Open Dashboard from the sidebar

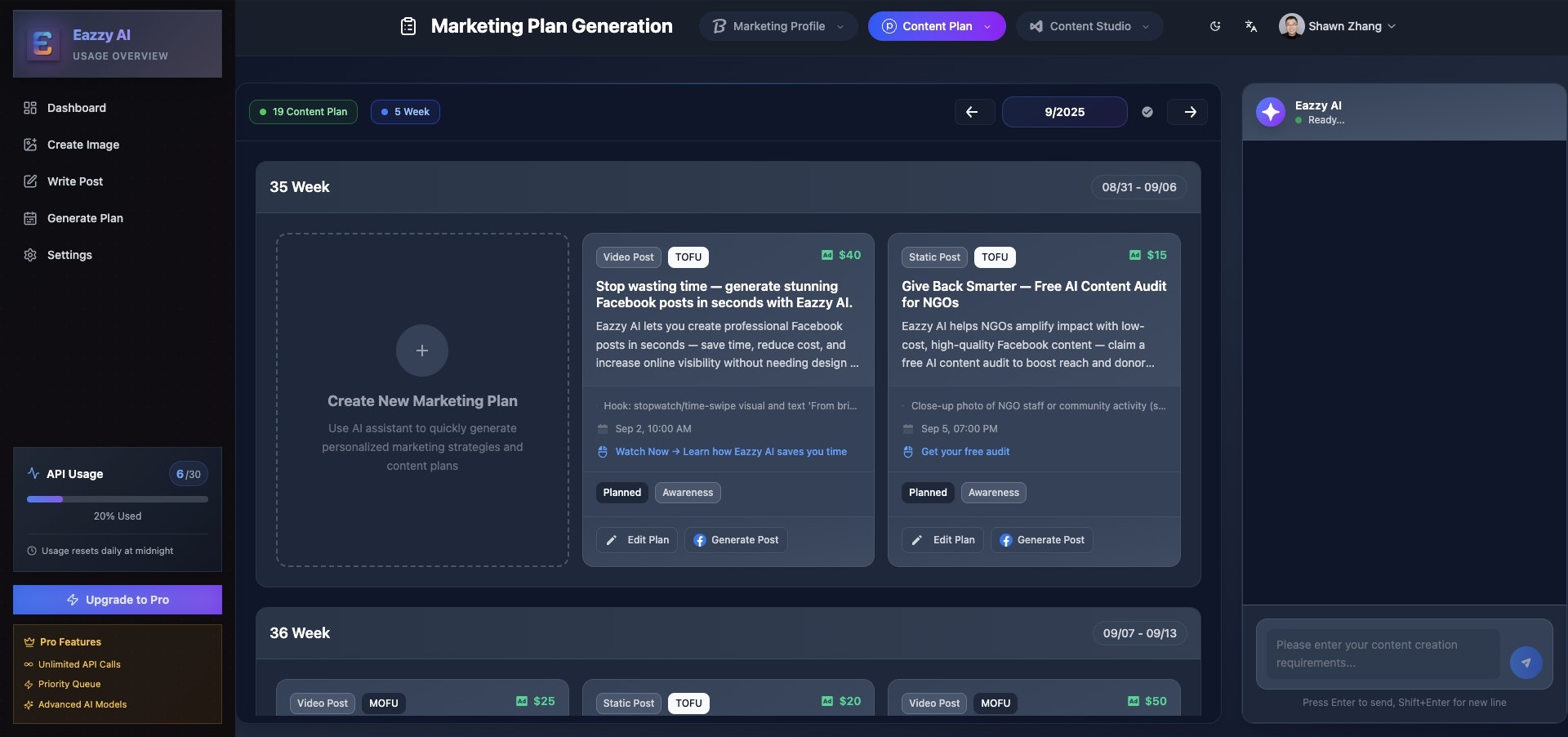point(118,108)
